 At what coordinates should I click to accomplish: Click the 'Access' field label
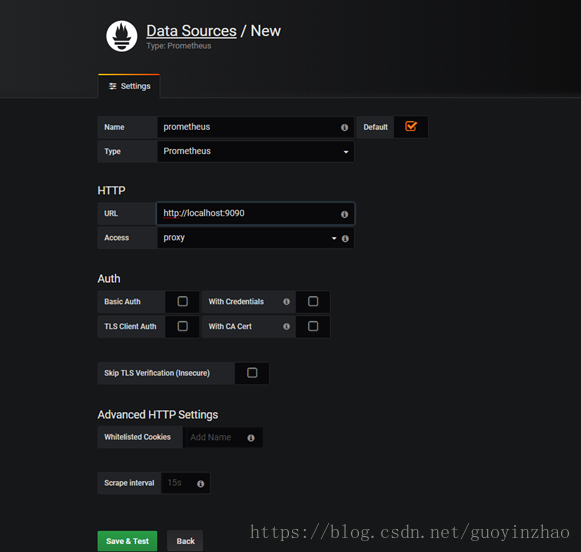(x=117, y=238)
